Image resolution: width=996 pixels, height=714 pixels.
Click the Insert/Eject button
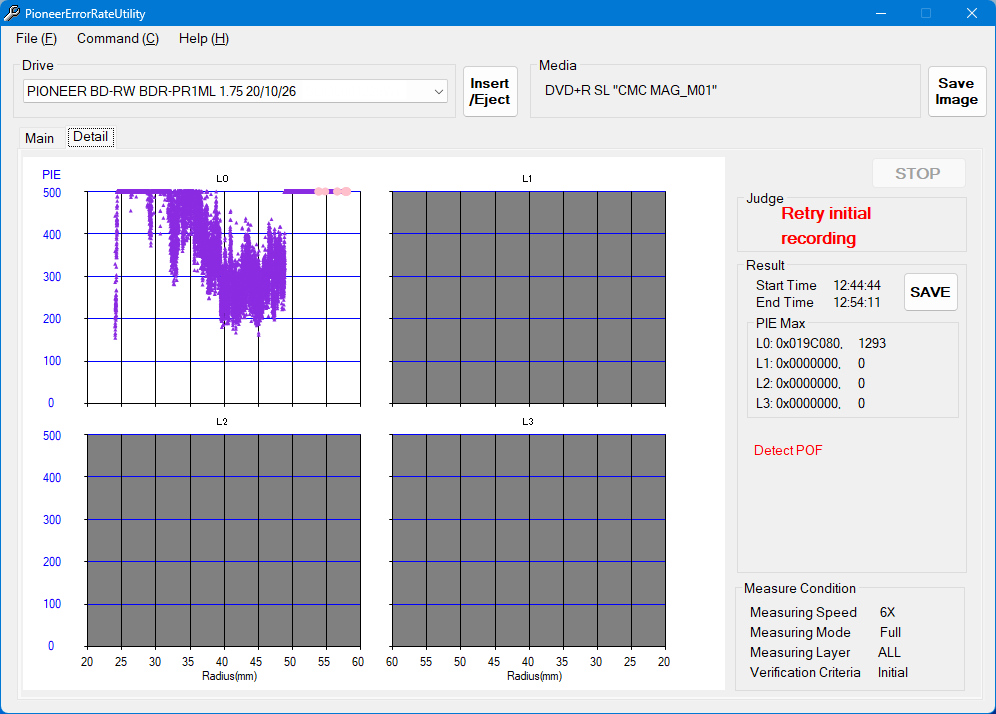[490, 91]
